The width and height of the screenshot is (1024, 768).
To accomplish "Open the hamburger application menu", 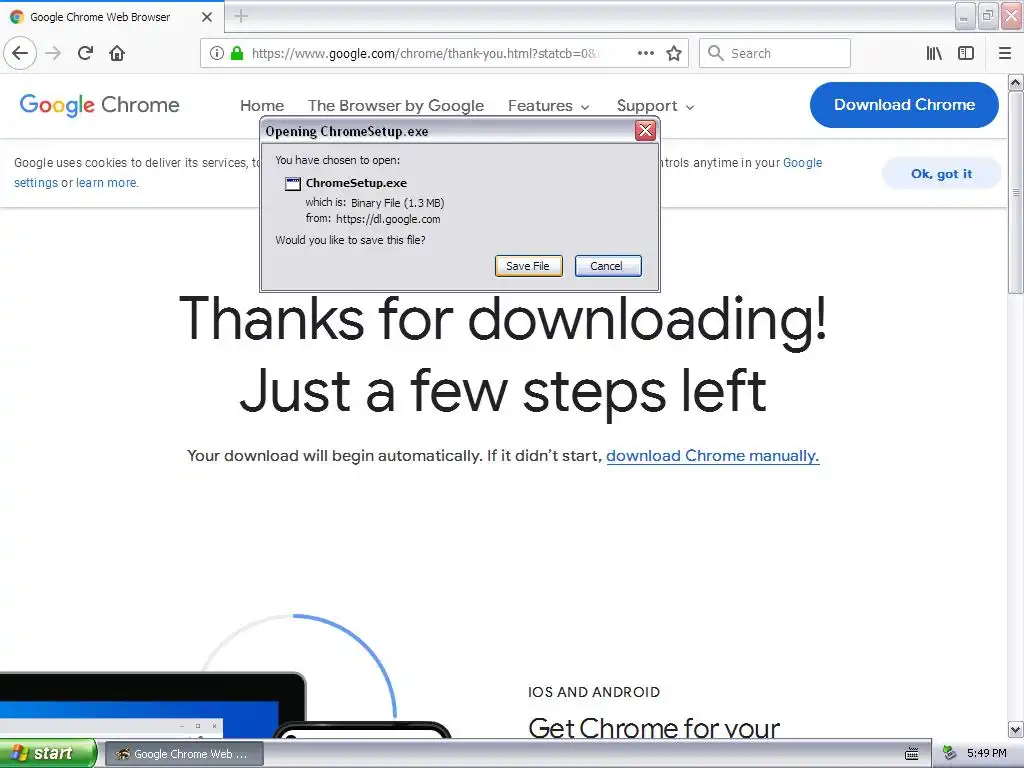I will pos(1005,53).
